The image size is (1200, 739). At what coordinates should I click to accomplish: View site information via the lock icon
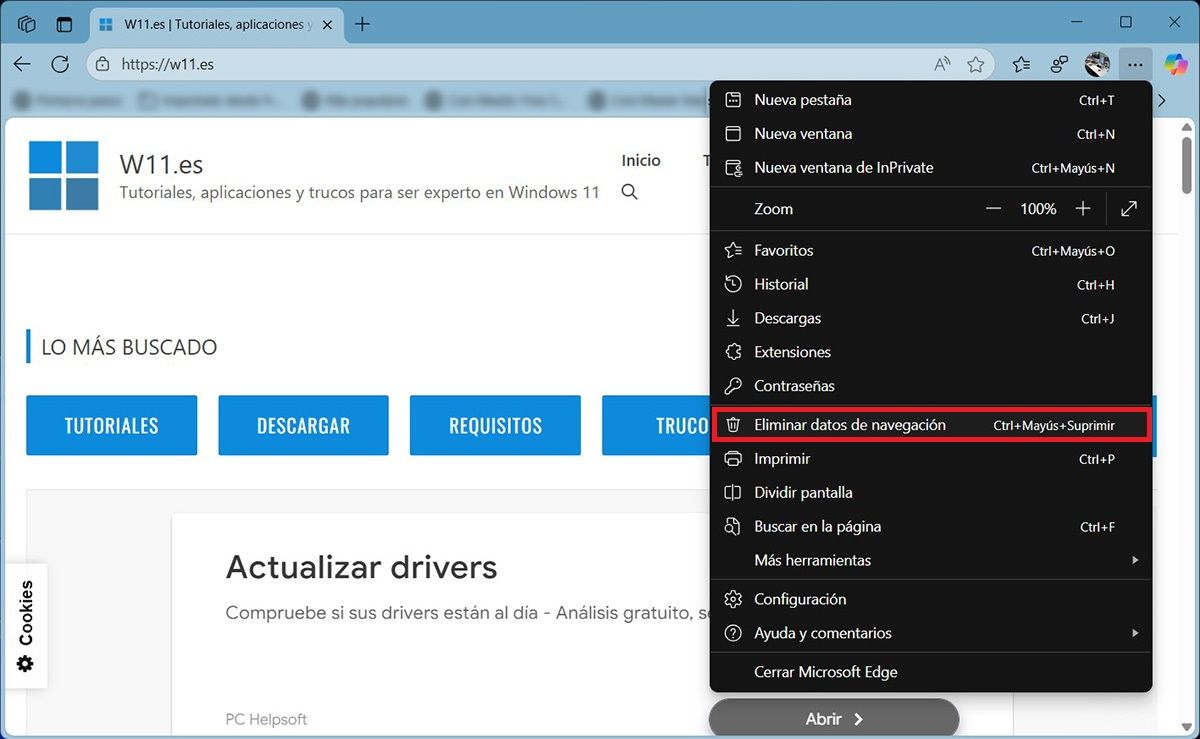pos(102,64)
